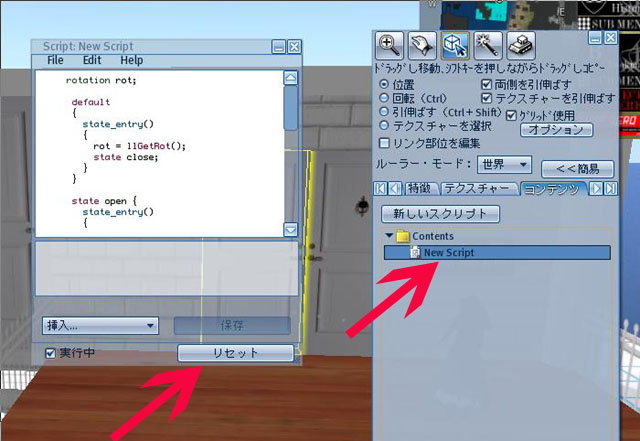Viewport: 640px width, 441px height.
Task: Toggle the 両側を引伸ばす checkbox
Action: tap(486, 84)
